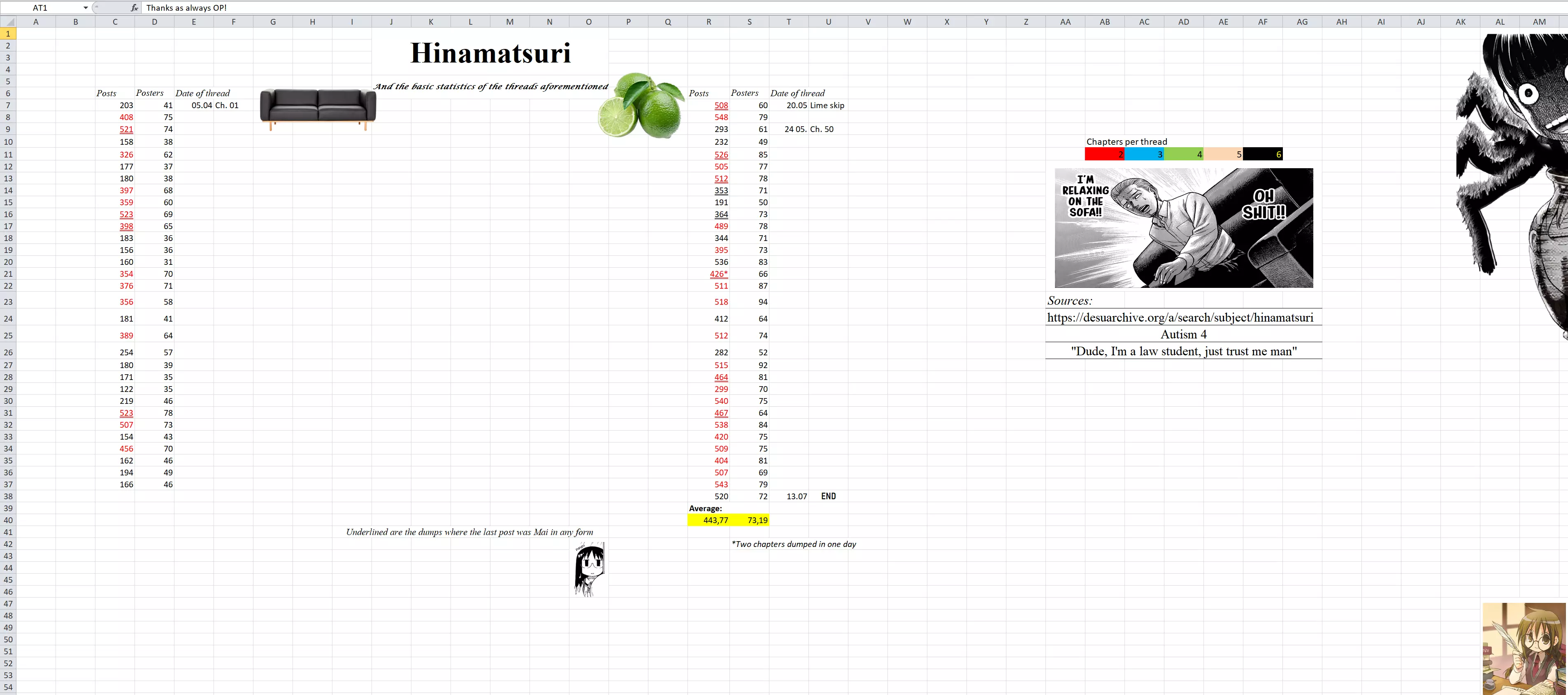
Task: Select column C header
Action: pyautogui.click(x=115, y=22)
